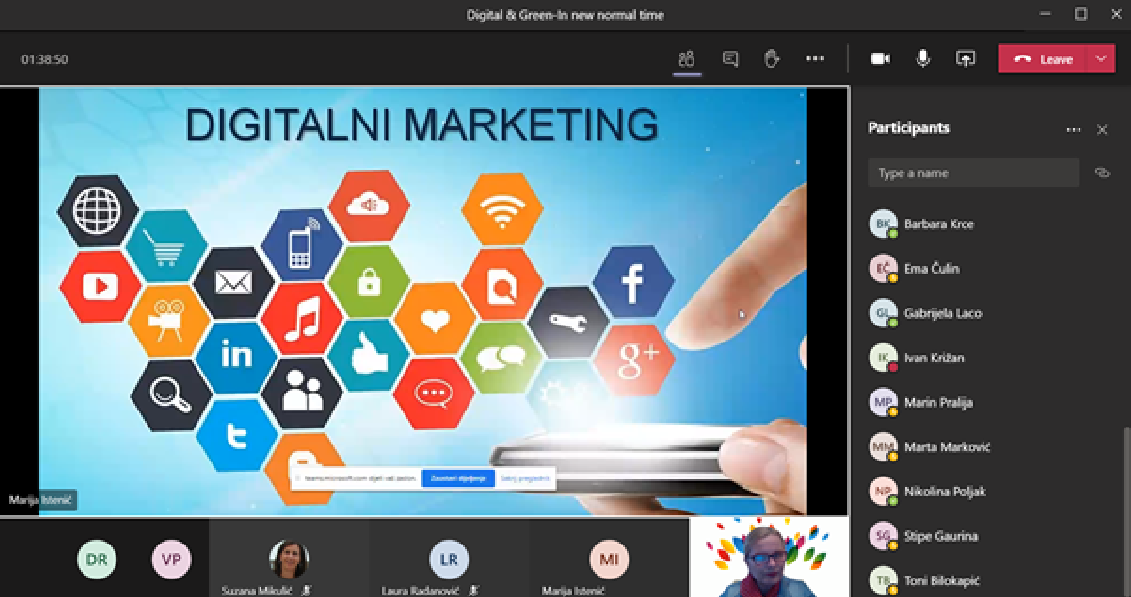Open more options in the Participants panel
1131x597 pixels.
[x=1073, y=130]
